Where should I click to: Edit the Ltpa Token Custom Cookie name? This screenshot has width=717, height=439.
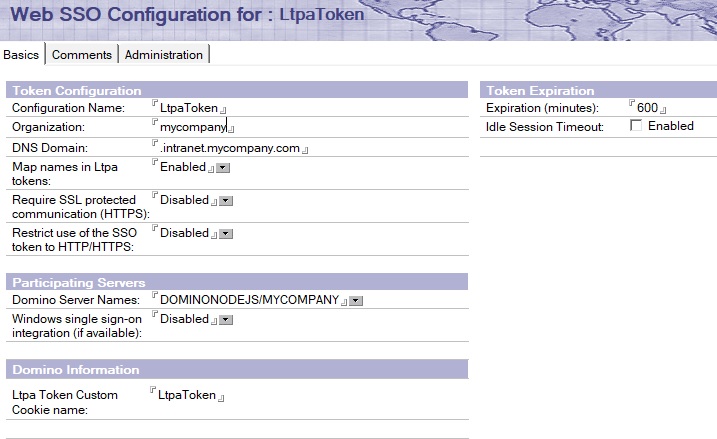pos(187,395)
